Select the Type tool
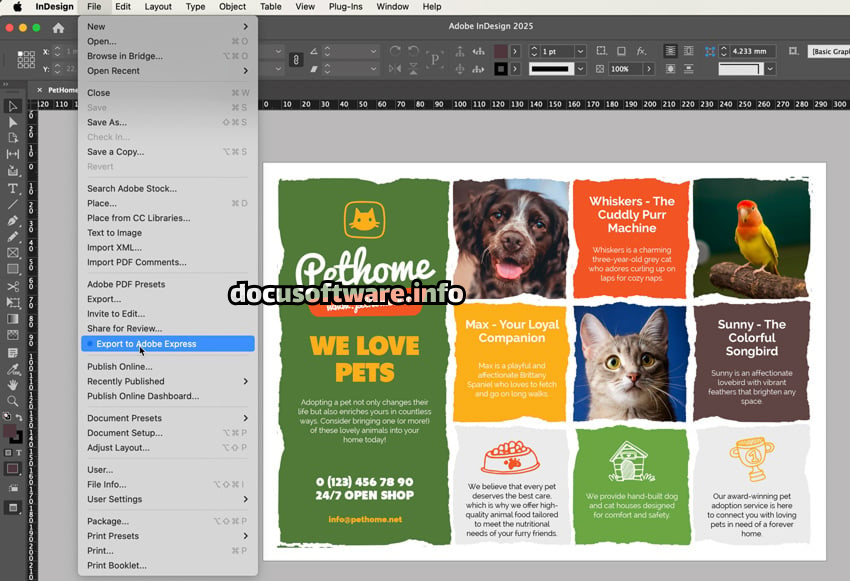 point(12,189)
